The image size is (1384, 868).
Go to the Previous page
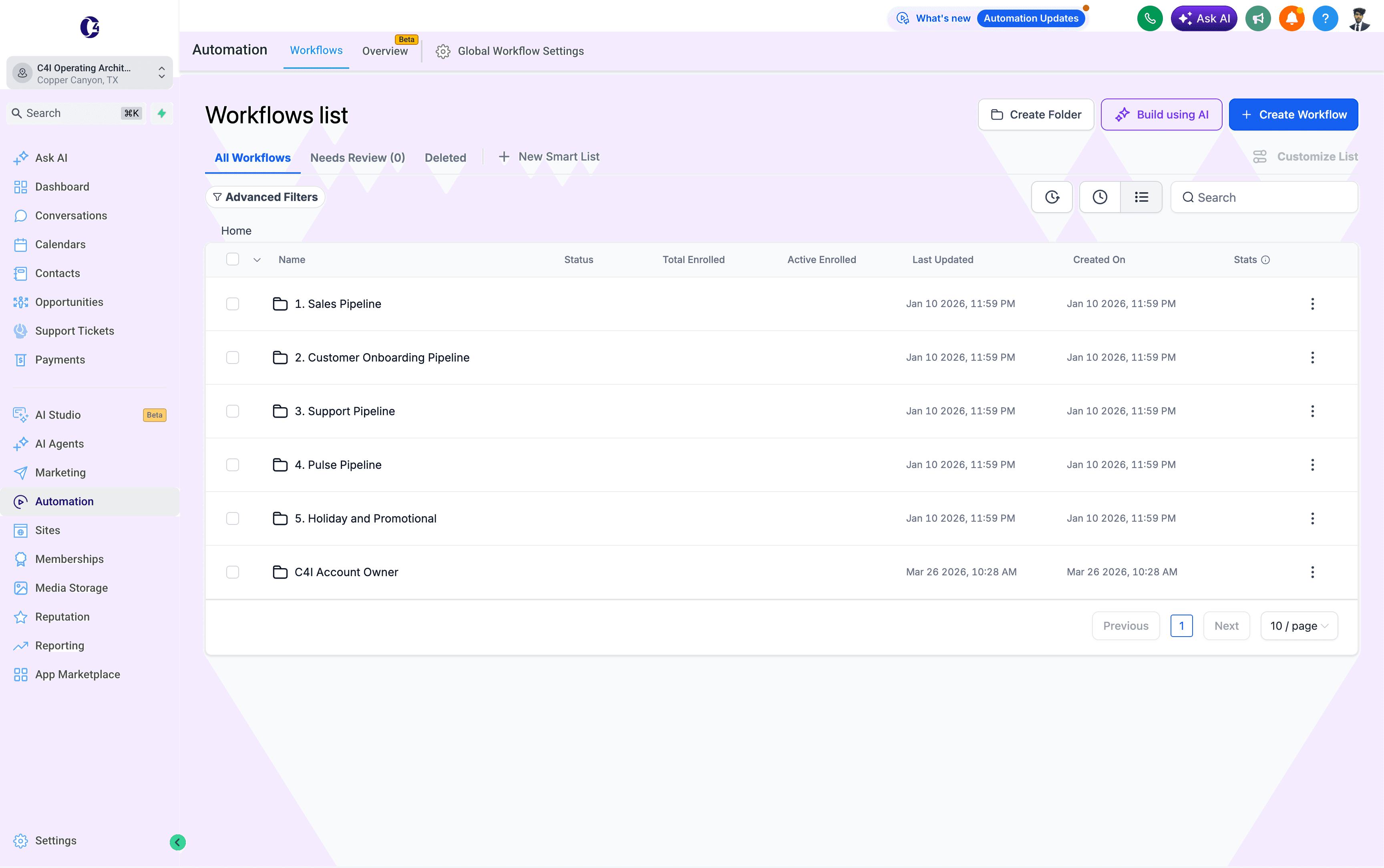(x=1126, y=626)
